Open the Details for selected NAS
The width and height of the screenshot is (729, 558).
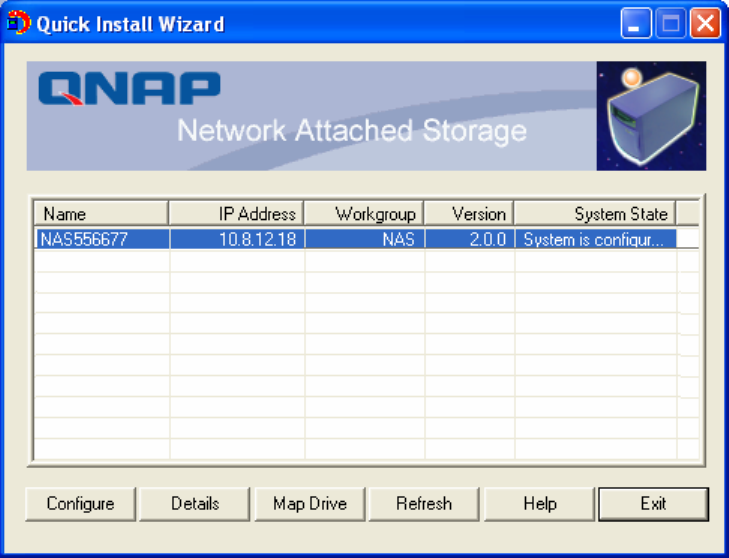pyautogui.click(x=195, y=504)
